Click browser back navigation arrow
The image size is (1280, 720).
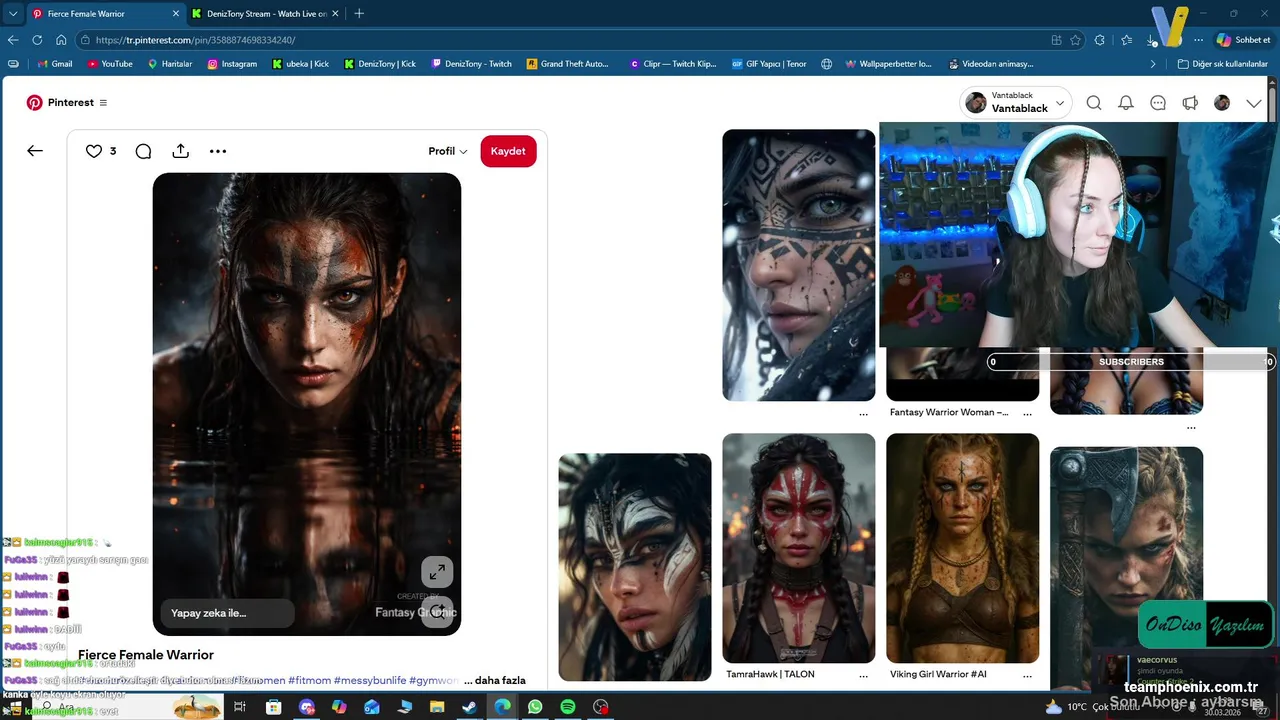coord(13,40)
